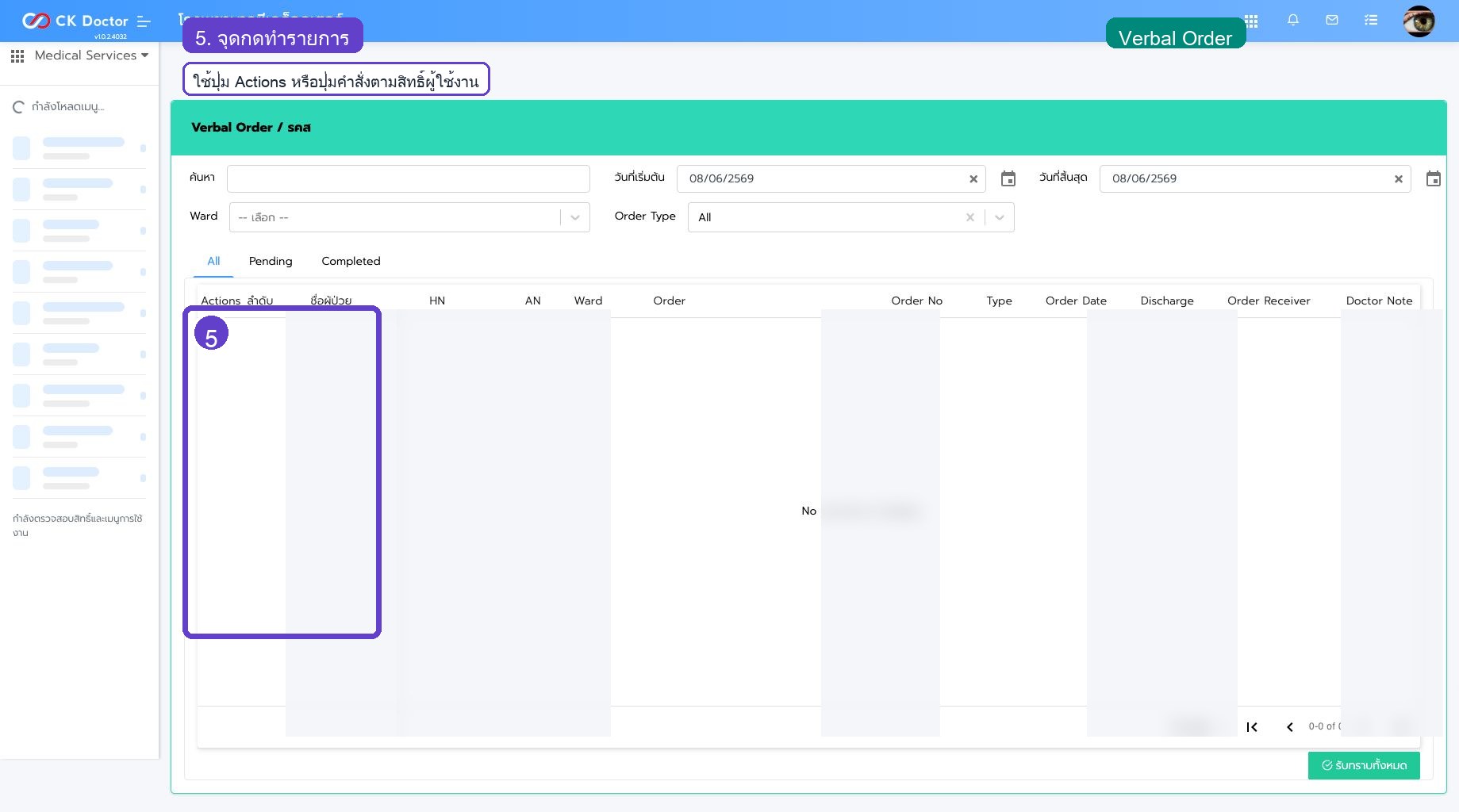Viewport: 1459px width, 812px height.
Task: Open the task list icon in header
Action: (1371, 20)
